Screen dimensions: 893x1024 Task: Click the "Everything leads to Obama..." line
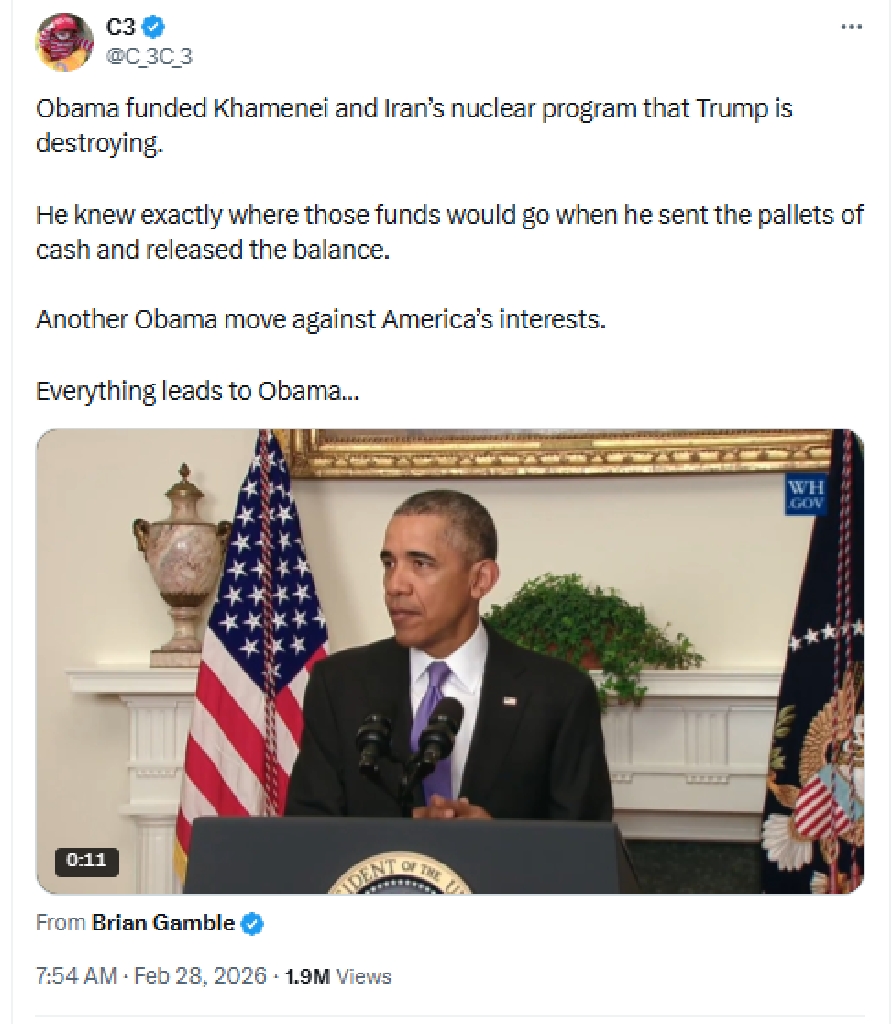coord(197,391)
